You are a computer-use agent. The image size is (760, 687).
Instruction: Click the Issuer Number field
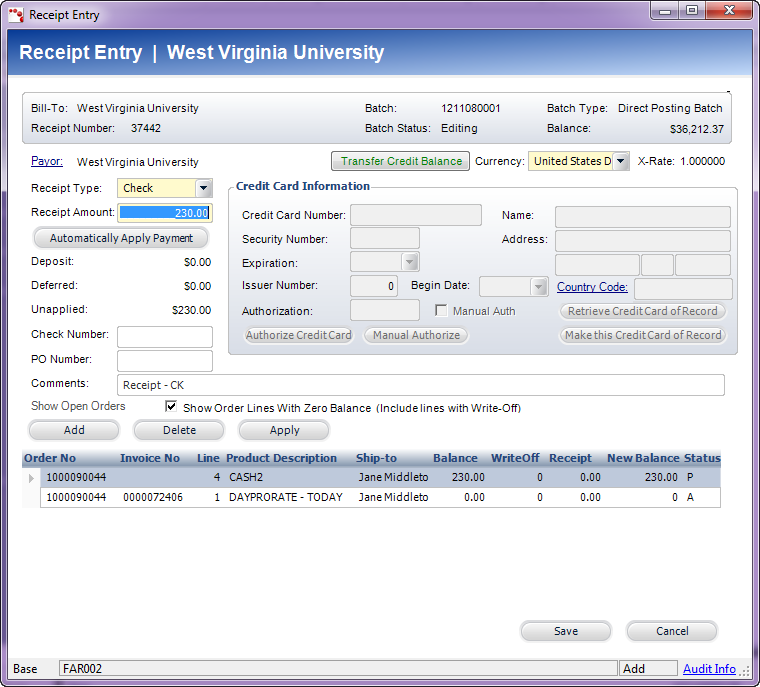[374, 286]
